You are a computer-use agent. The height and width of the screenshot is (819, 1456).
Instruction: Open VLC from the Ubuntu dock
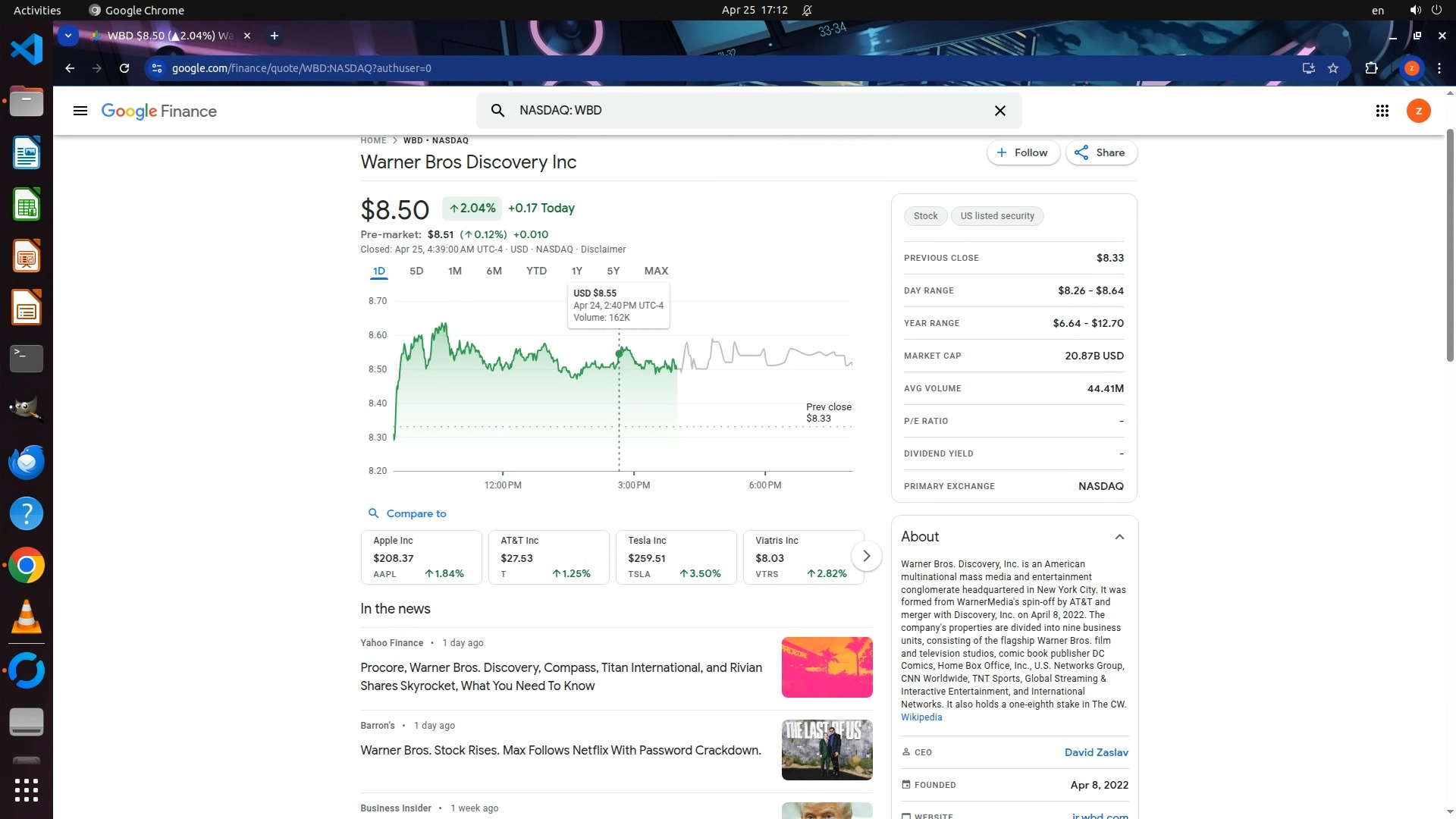(27, 617)
